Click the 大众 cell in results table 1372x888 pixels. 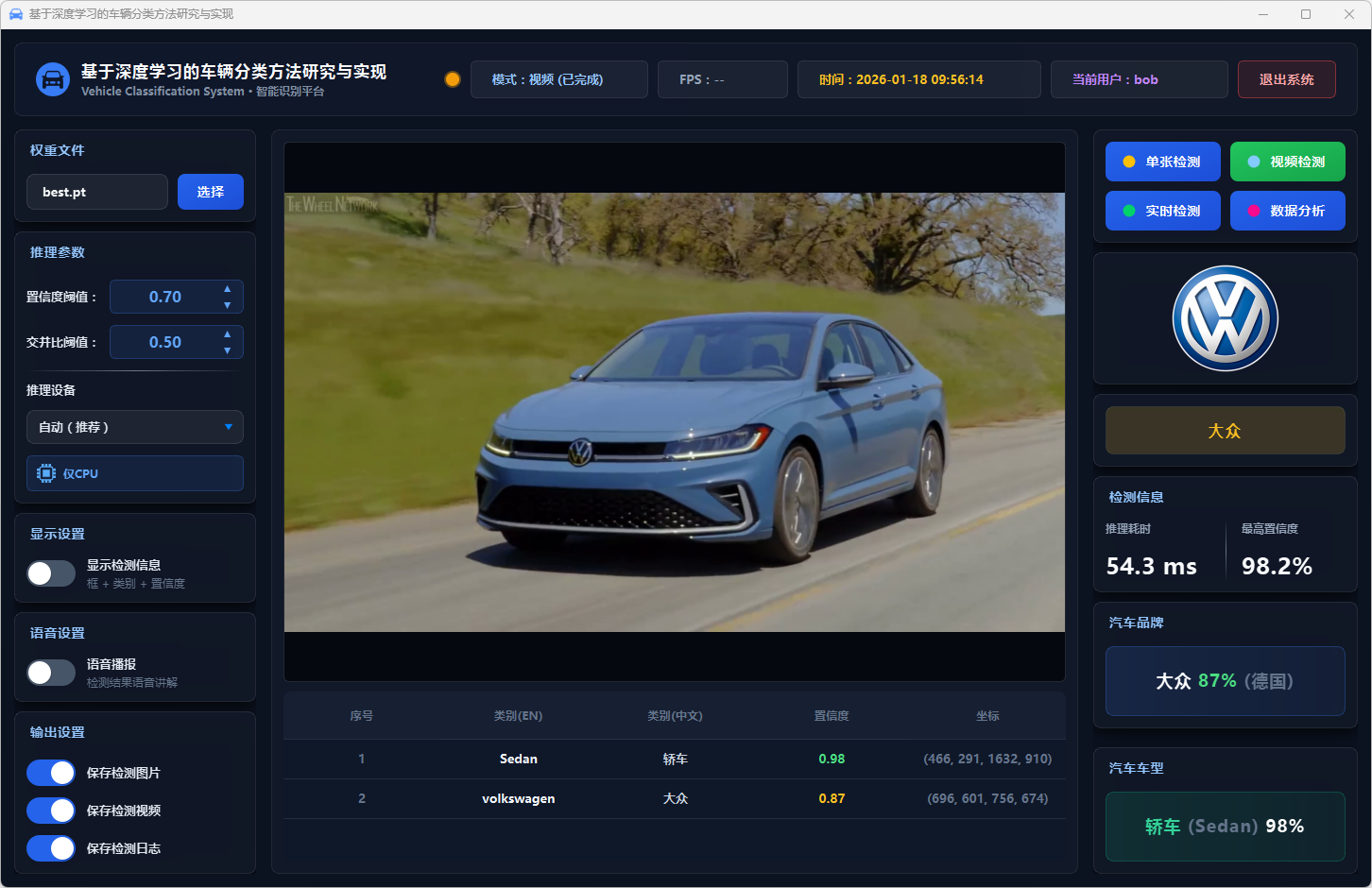click(675, 798)
